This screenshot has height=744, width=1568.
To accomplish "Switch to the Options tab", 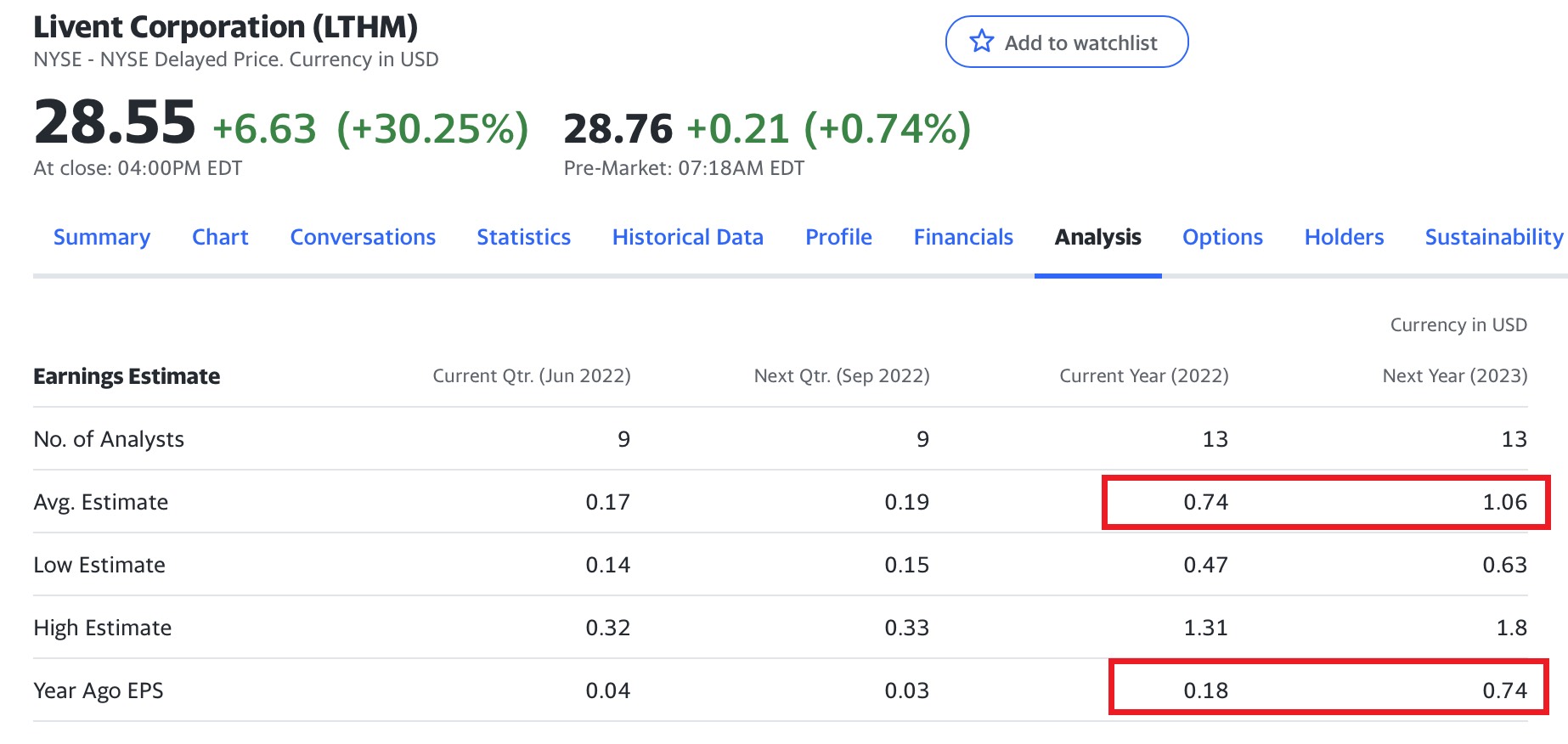I will pyautogui.click(x=1222, y=237).
